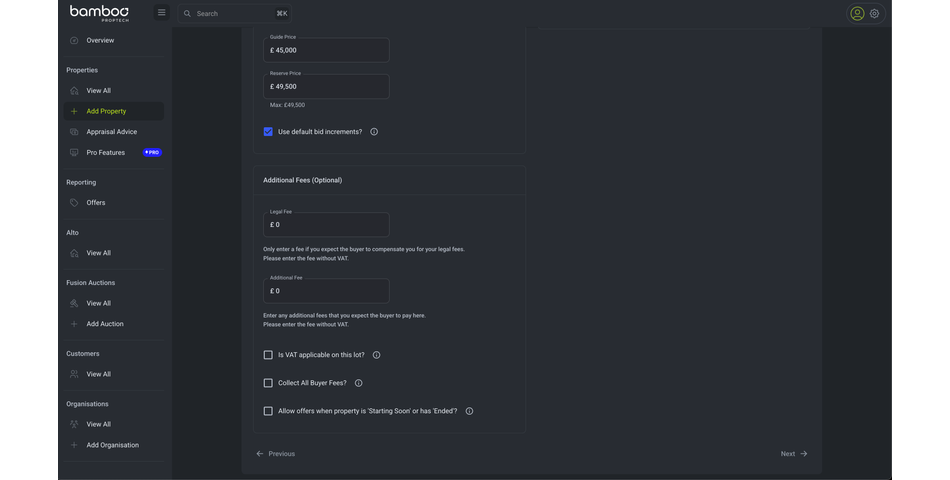Uncheck Use default bid increments checkbox

pyautogui.click(x=268, y=132)
